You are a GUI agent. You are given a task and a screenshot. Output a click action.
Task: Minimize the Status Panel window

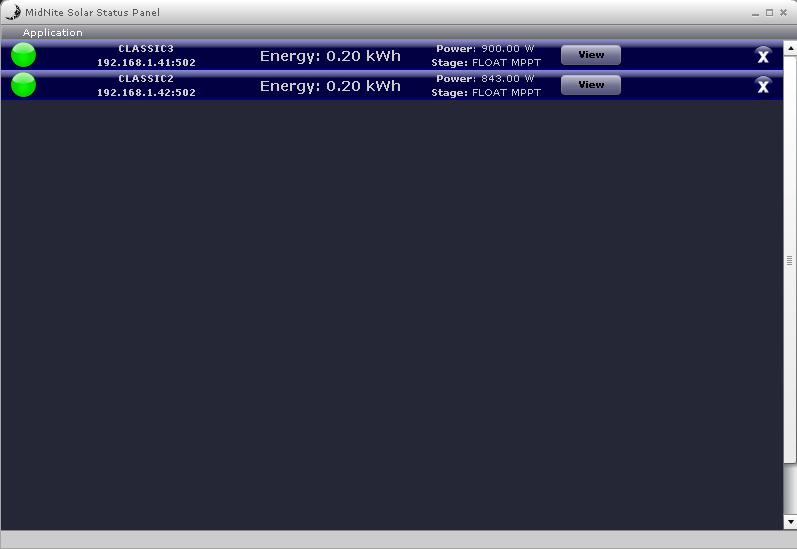pyautogui.click(x=755, y=13)
